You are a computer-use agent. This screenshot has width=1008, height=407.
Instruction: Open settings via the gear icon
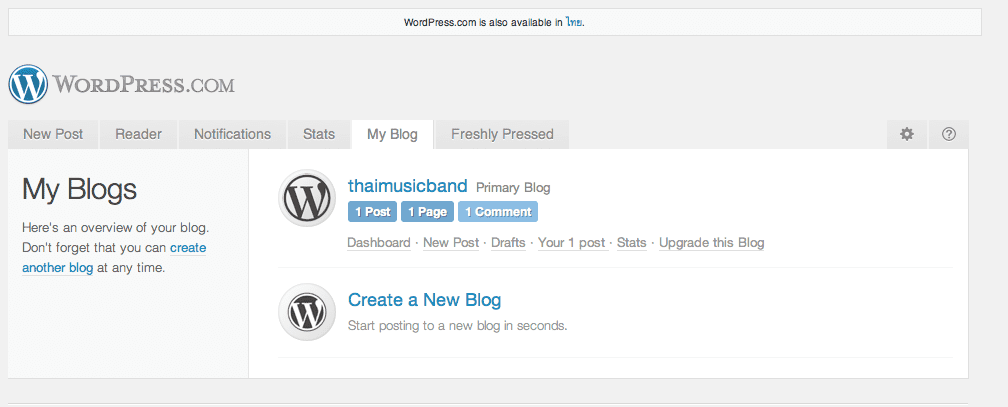click(x=906, y=134)
